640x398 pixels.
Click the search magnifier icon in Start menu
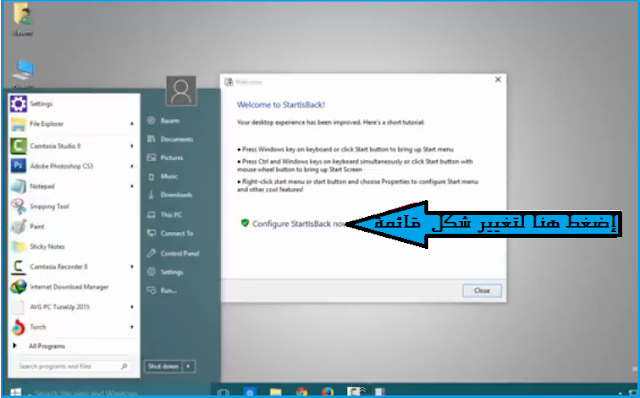(x=124, y=367)
